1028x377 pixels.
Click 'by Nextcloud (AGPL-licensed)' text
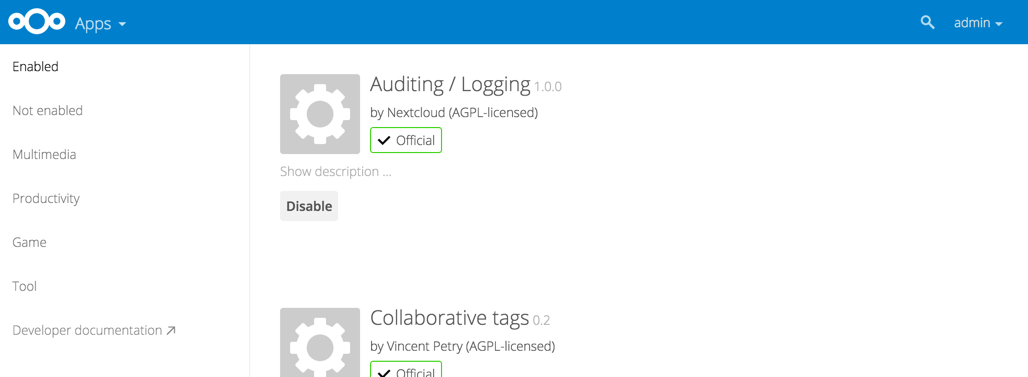click(454, 113)
